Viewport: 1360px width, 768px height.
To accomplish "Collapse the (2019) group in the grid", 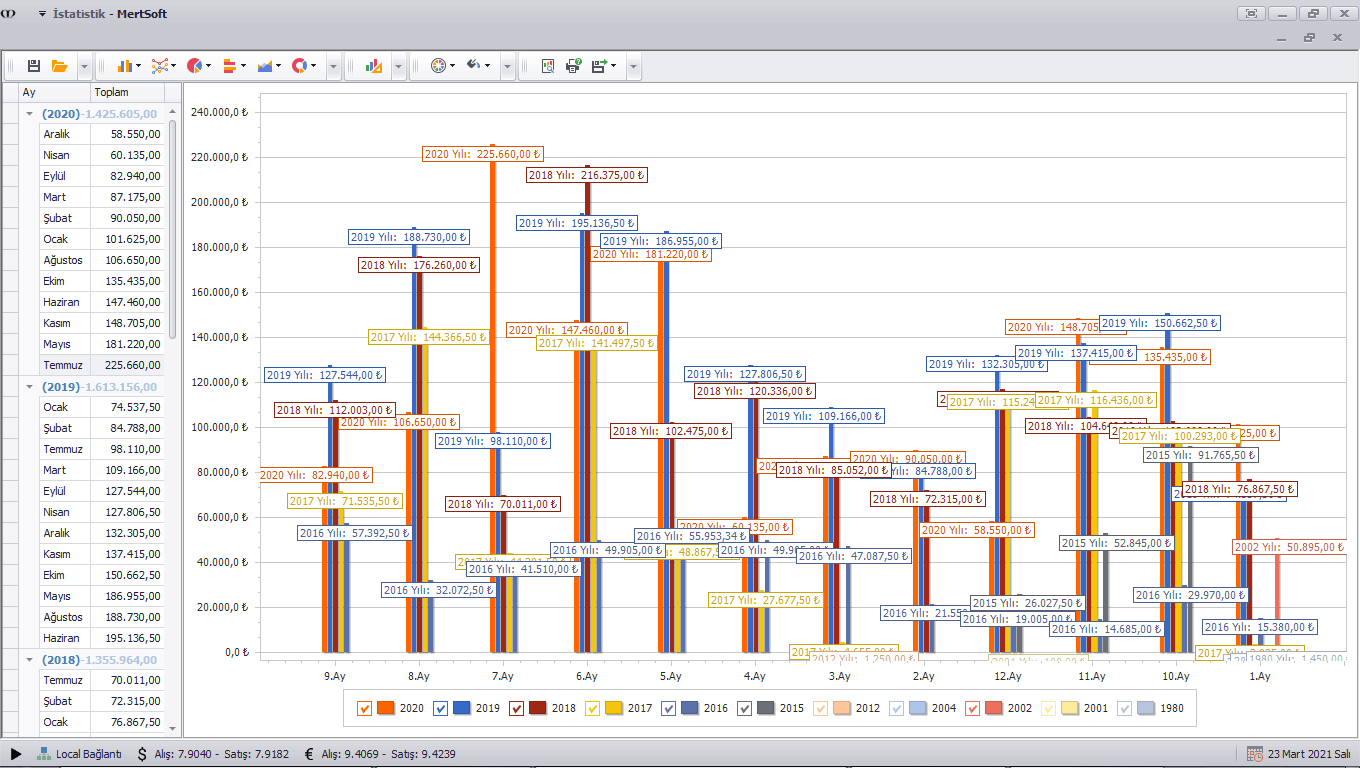I will point(29,386).
